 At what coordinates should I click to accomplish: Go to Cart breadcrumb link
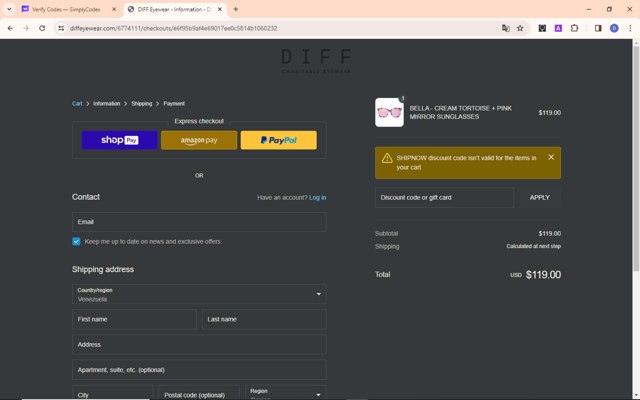[77, 104]
